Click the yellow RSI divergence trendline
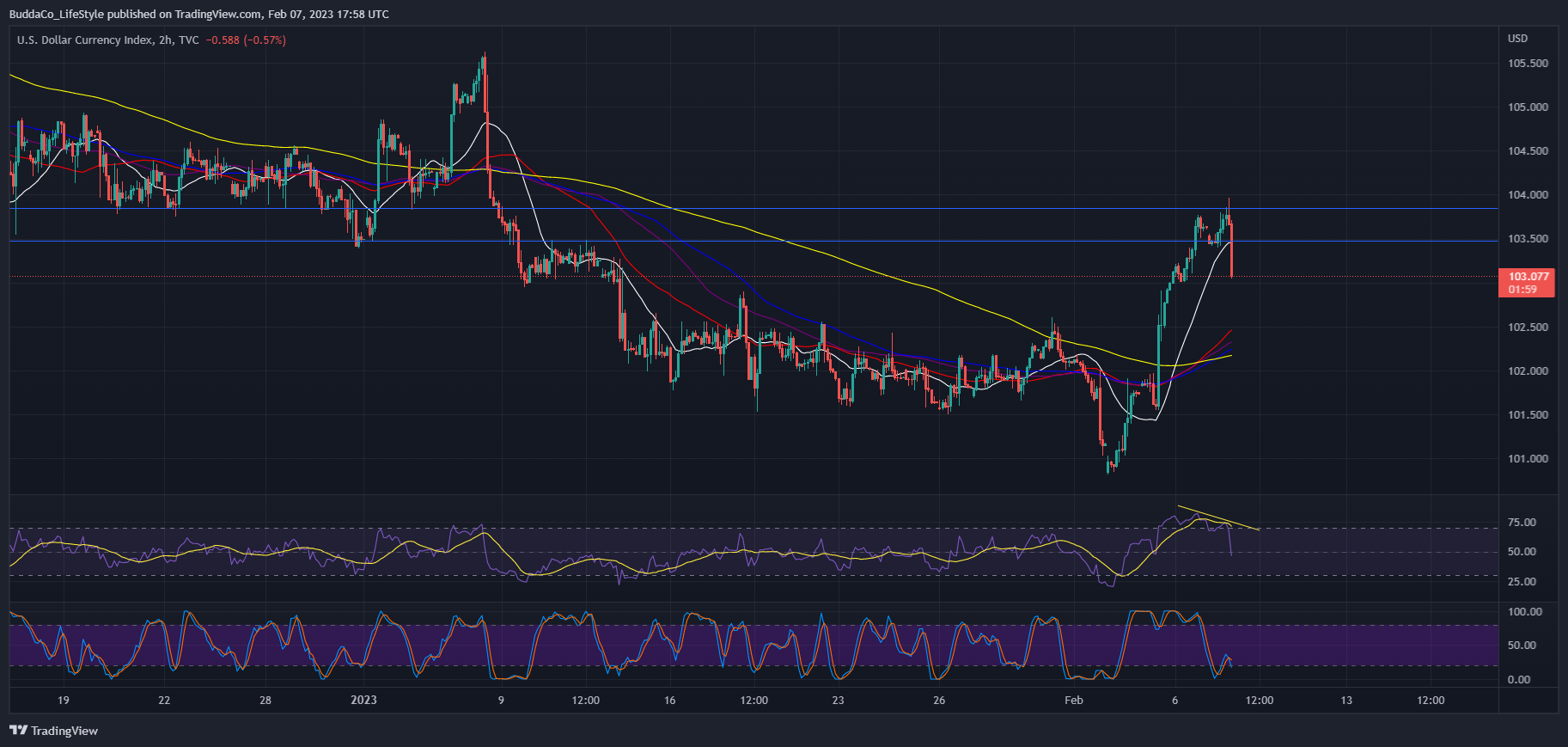The width and height of the screenshot is (1568, 747). click(x=1218, y=517)
